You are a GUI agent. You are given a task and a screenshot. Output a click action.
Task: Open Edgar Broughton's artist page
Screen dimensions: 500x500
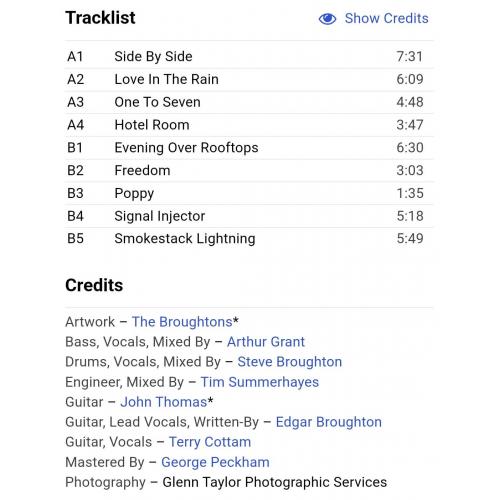coord(329,422)
